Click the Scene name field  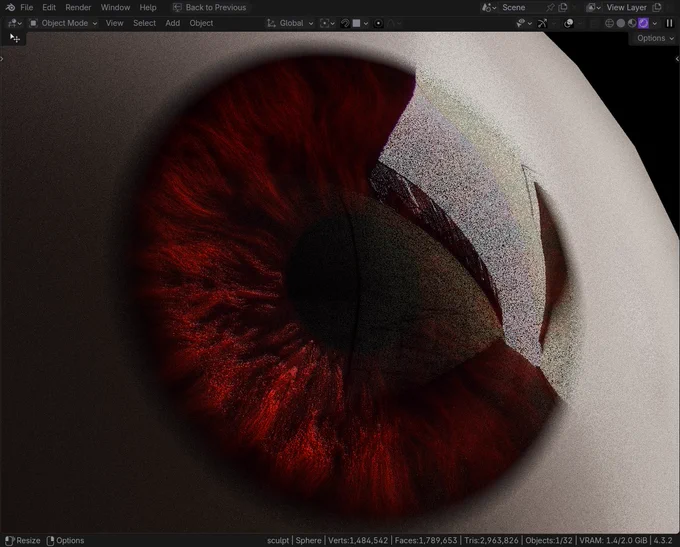(521, 7)
